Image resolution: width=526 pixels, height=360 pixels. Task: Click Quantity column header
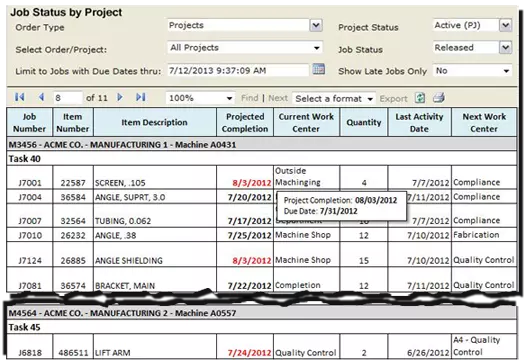[364, 122]
